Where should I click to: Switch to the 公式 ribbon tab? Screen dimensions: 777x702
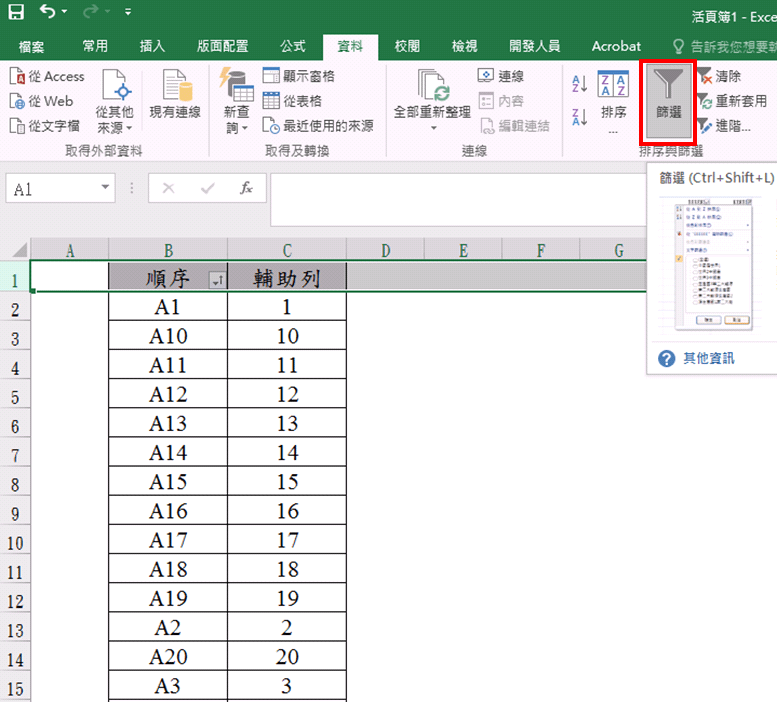coord(293,46)
